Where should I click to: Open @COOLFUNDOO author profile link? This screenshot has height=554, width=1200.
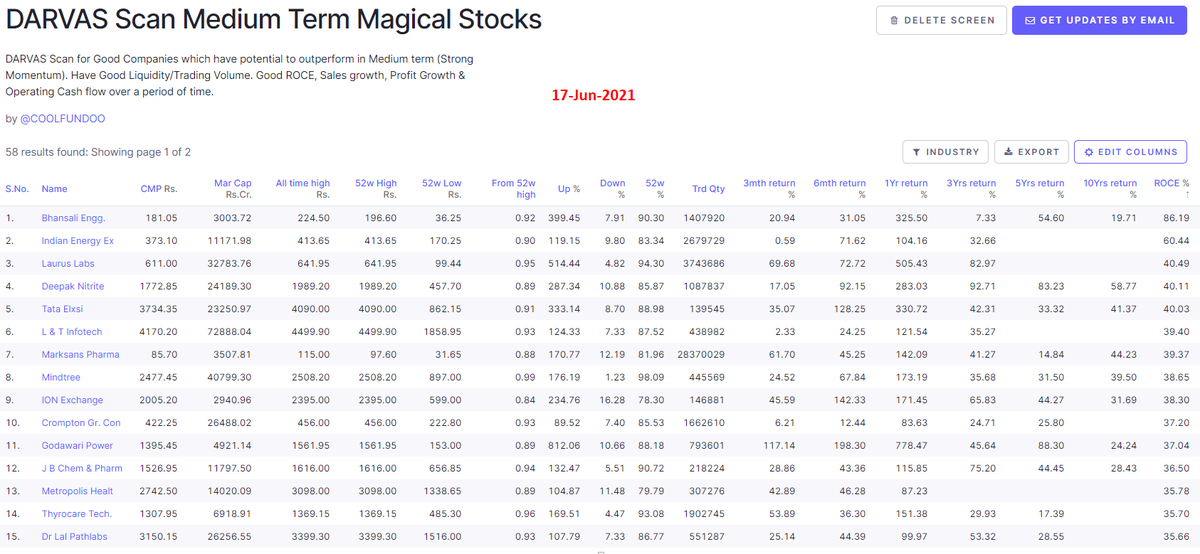coord(62,119)
